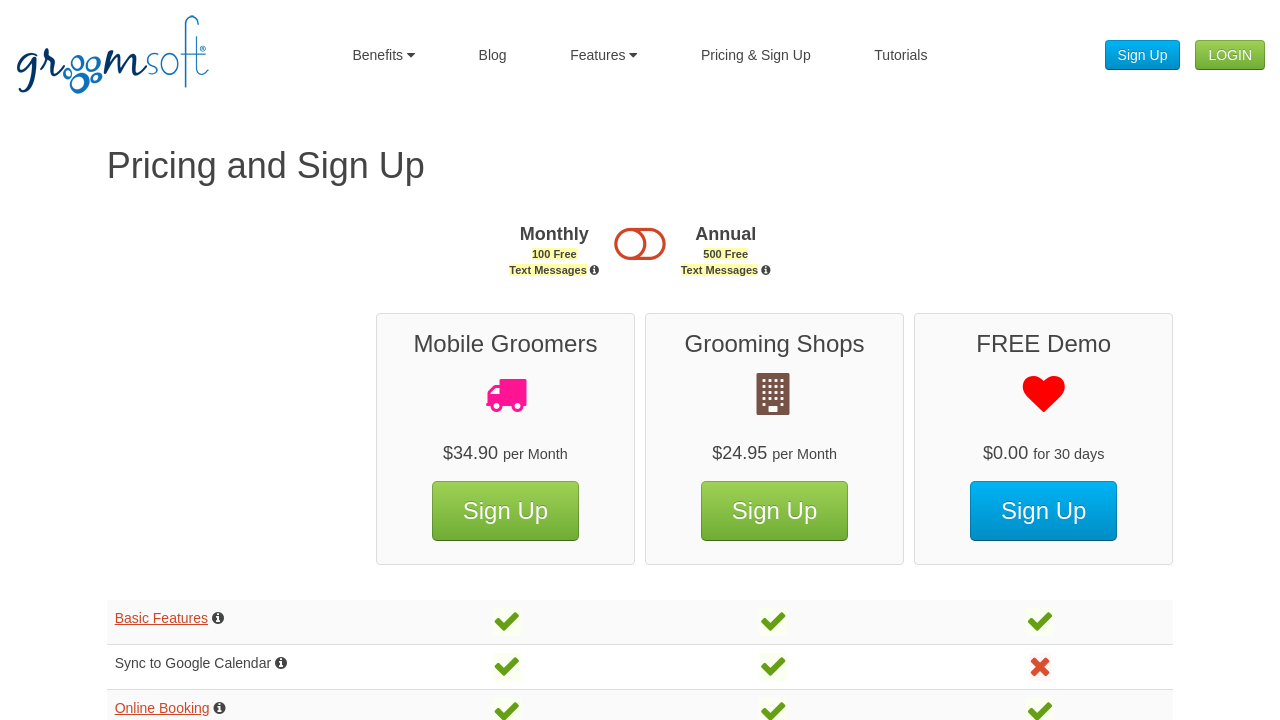The width and height of the screenshot is (1280, 720).
Task: Open the Basic Features link
Action: pyautogui.click(x=161, y=618)
